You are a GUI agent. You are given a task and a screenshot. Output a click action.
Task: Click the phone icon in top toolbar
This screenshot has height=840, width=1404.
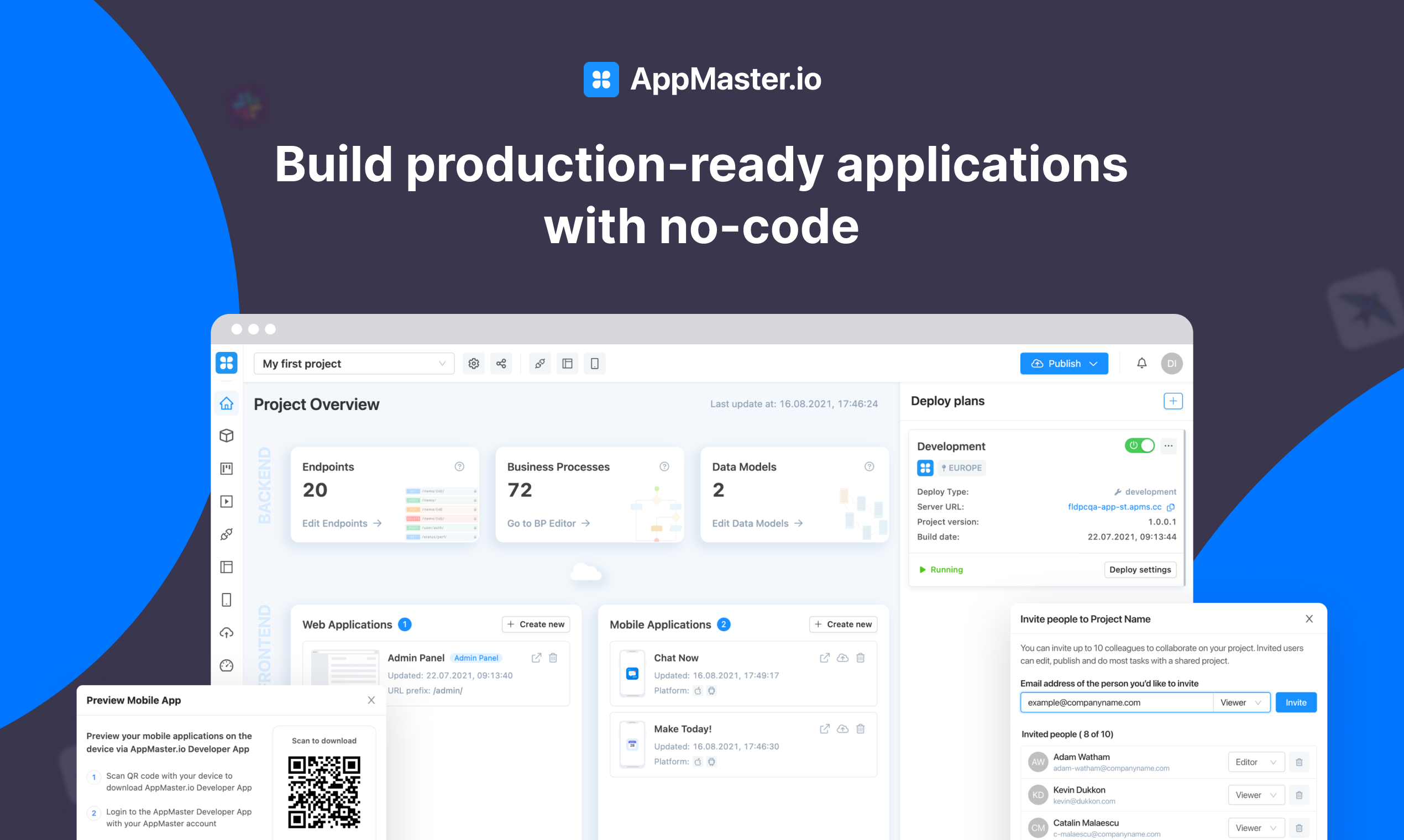(594, 364)
